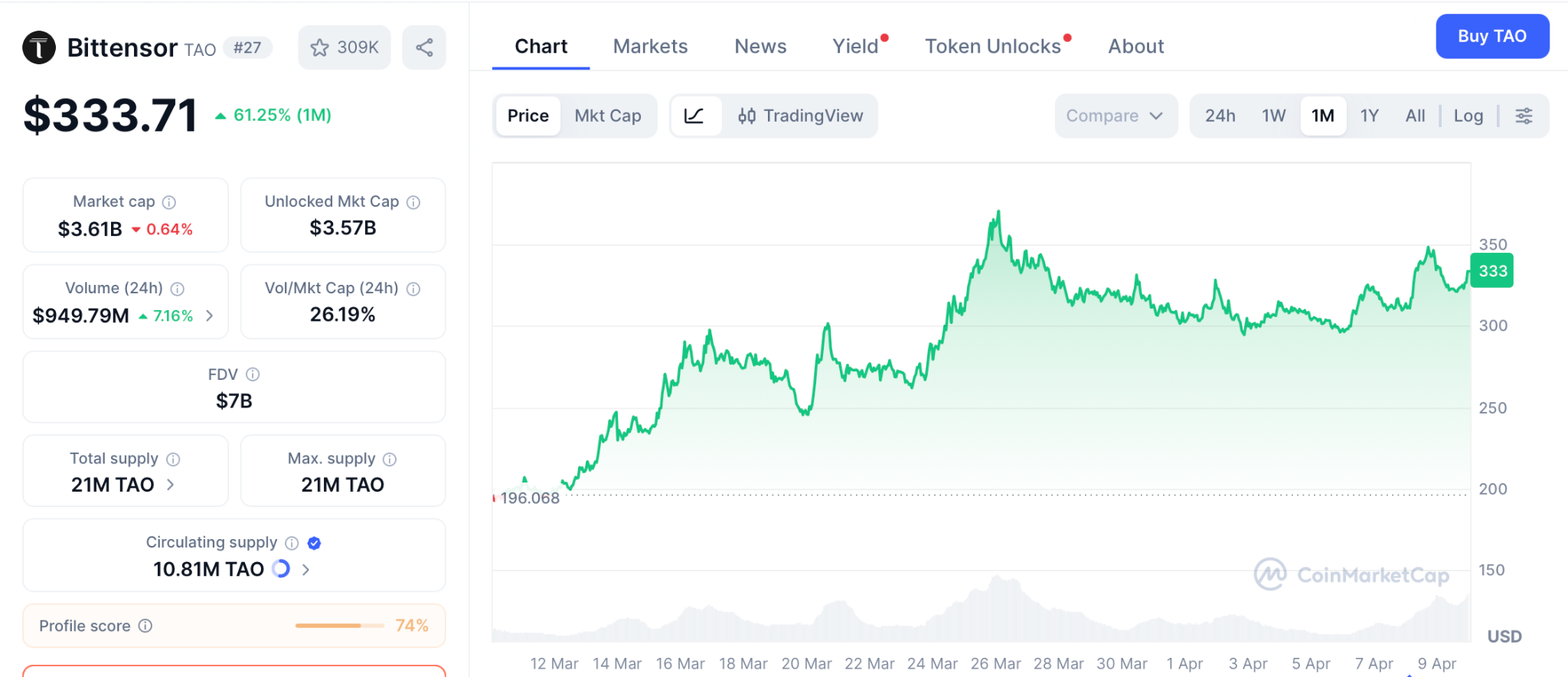Select the line chart icon
The image size is (1568, 677).
pos(694,116)
